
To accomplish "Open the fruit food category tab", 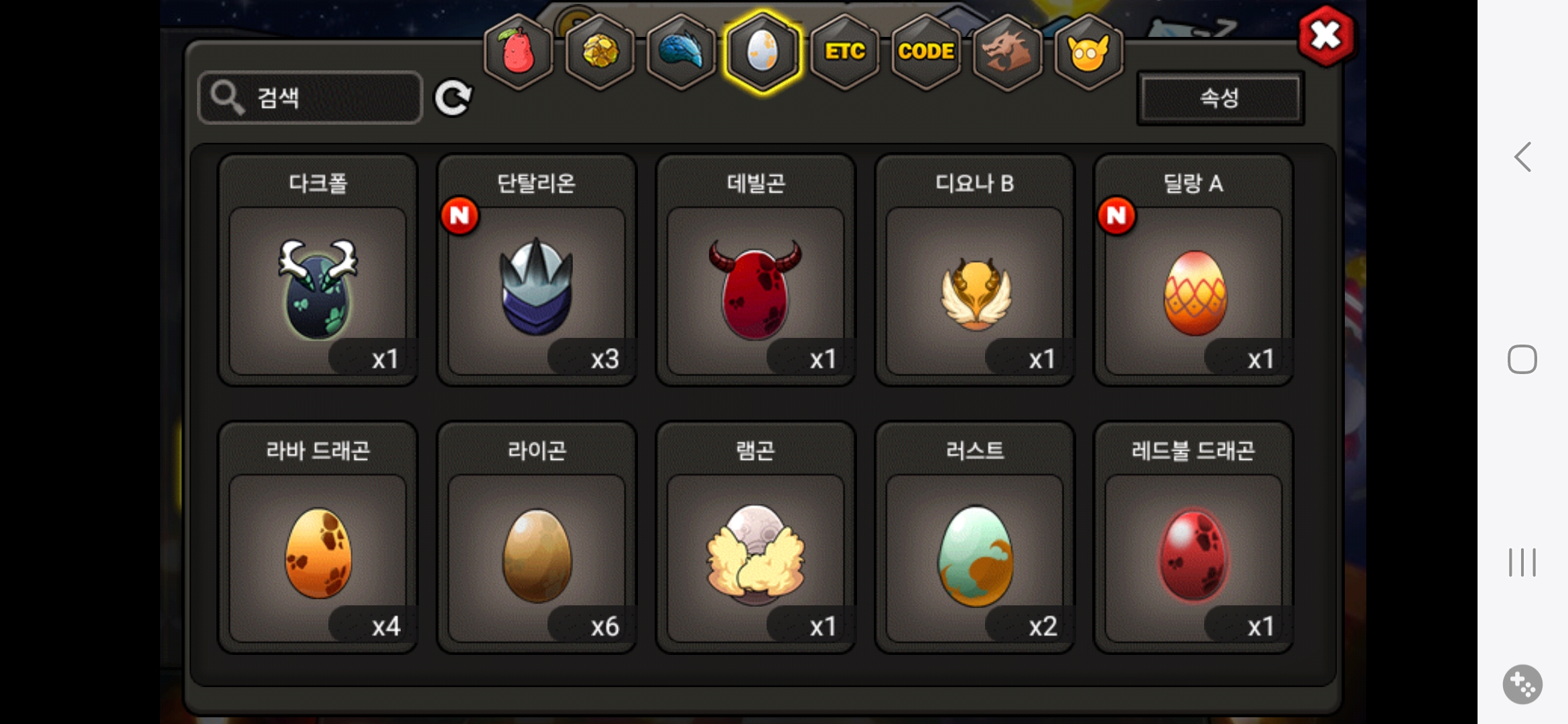I will point(518,52).
